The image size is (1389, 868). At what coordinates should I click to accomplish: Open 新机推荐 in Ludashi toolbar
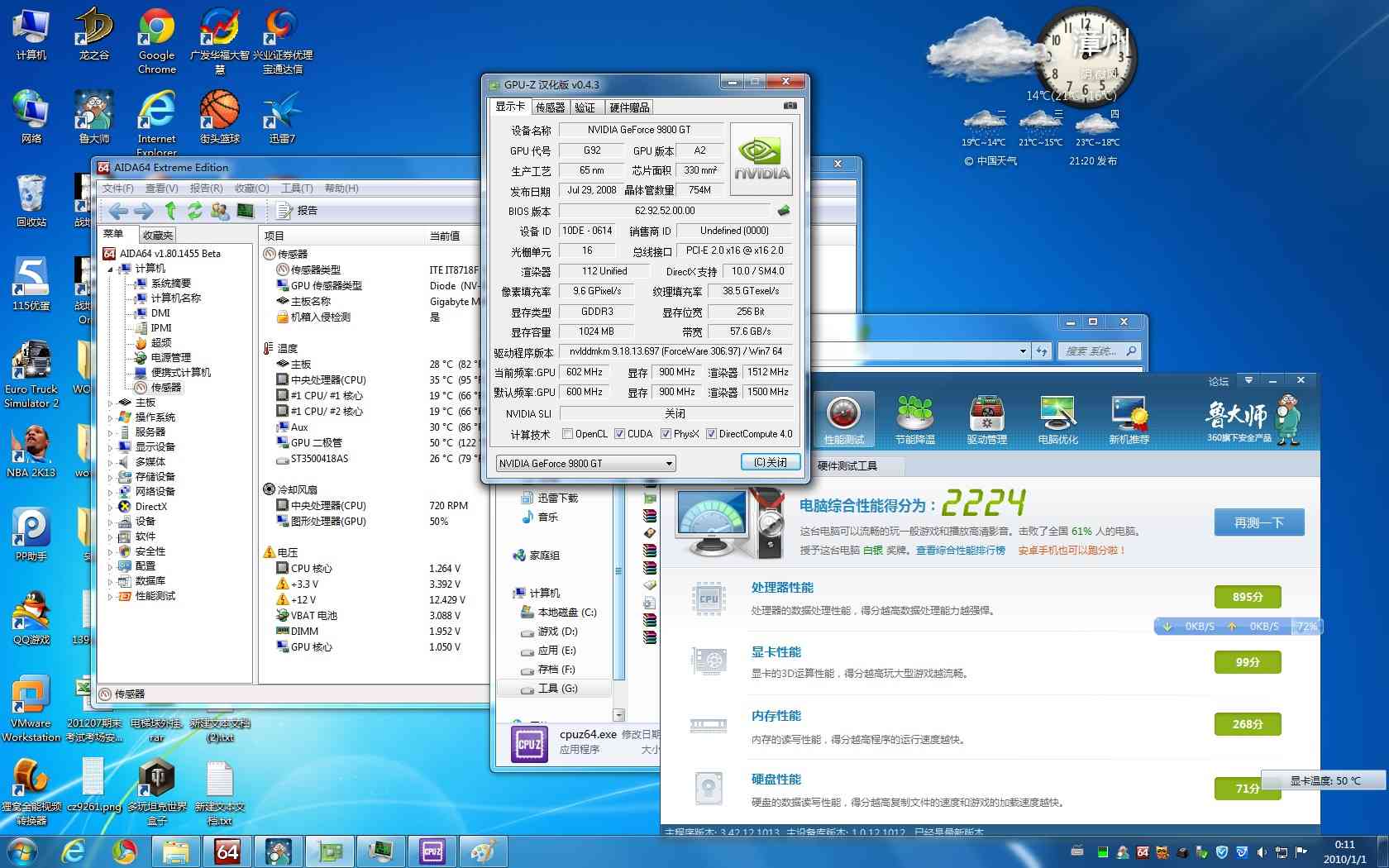(x=1129, y=421)
